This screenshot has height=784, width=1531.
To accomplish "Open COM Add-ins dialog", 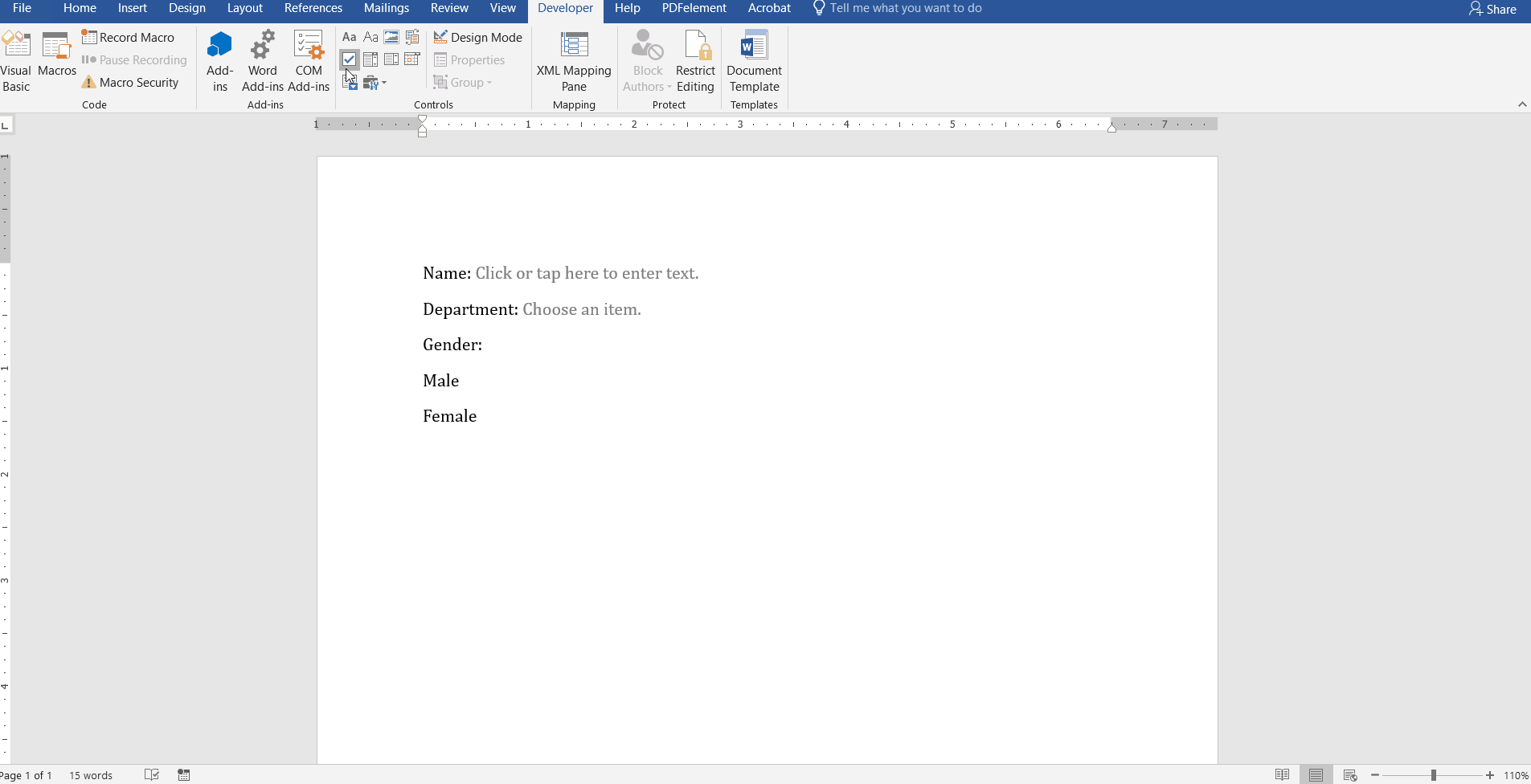I will [x=309, y=61].
